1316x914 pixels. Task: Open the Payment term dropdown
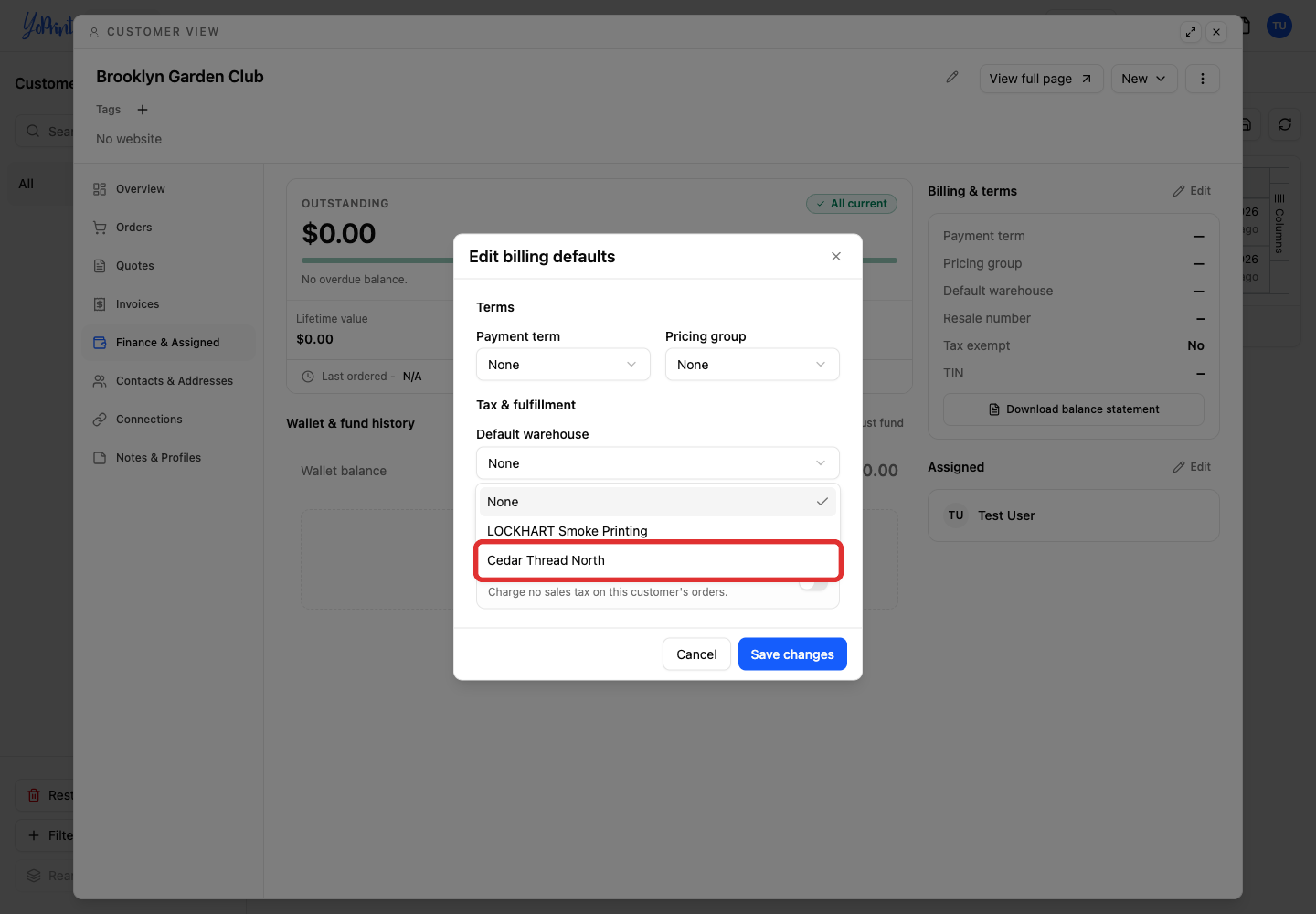coord(563,365)
